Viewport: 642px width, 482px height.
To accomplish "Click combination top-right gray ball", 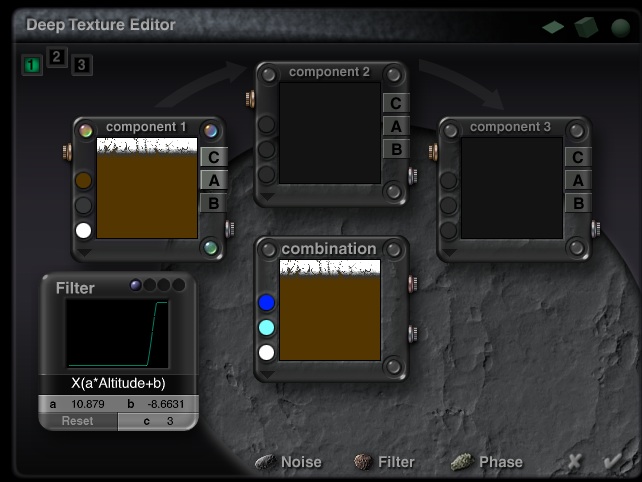I will click(x=393, y=250).
